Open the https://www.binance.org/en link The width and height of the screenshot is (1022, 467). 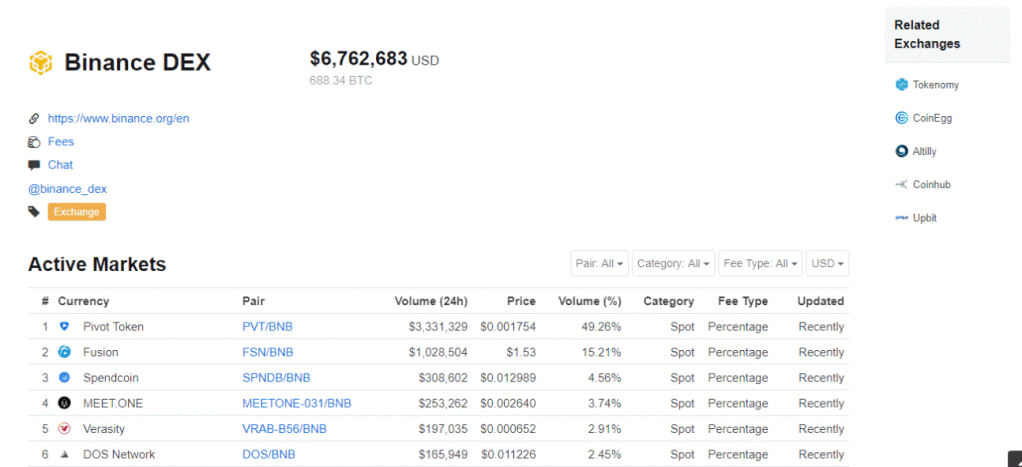119,119
